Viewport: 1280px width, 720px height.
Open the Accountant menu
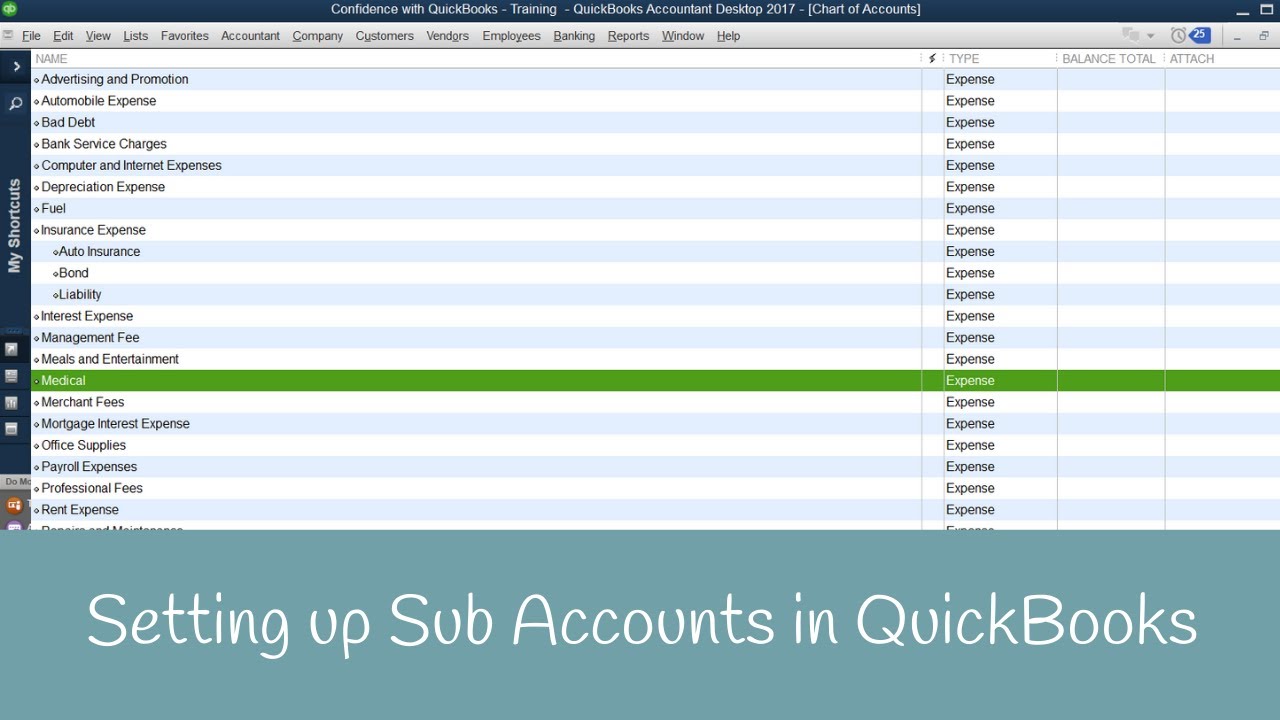(250, 36)
